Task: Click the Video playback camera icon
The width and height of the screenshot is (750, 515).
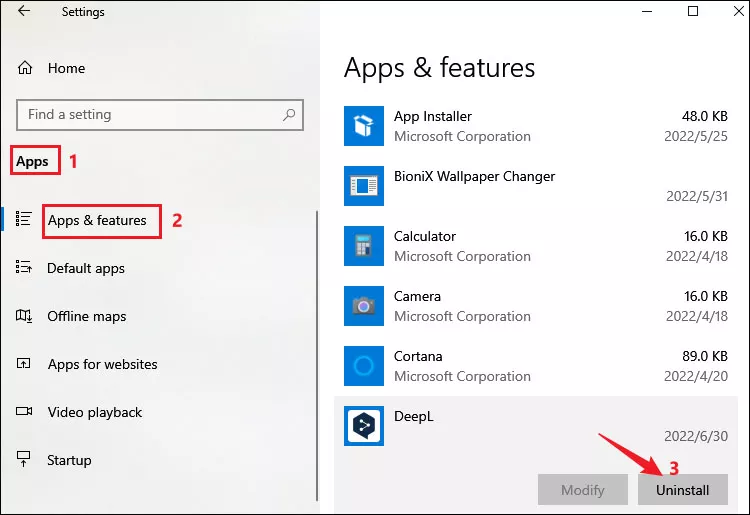Action: pyautogui.click(x=24, y=411)
